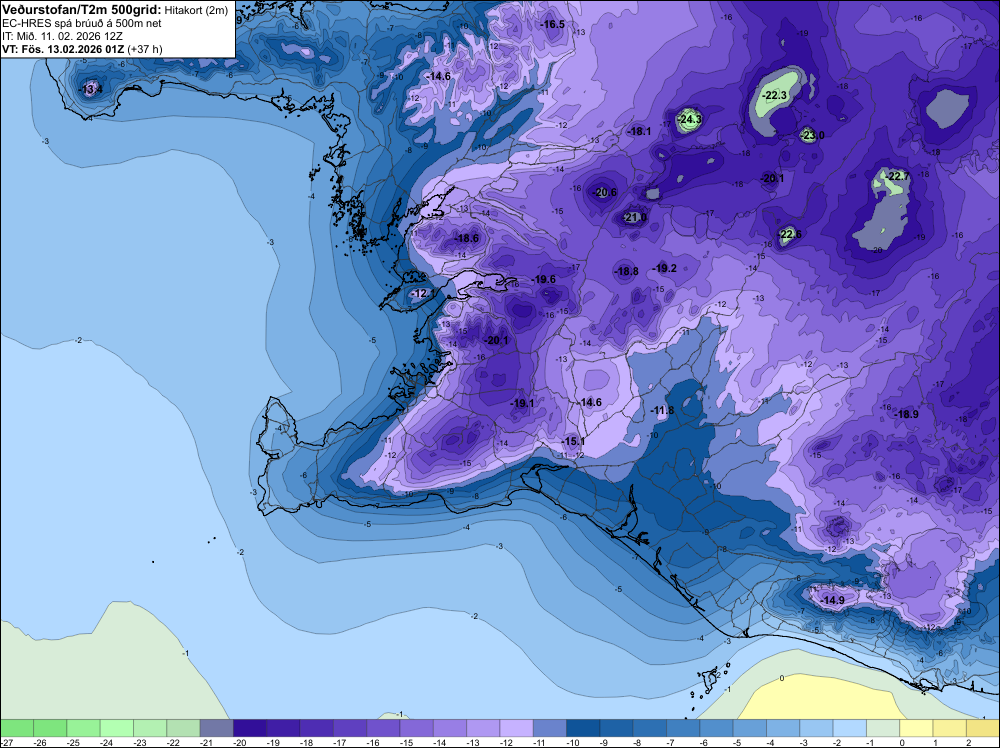Click the dark blue legend swatch between -10 and -9
1000x748 pixels.
click(583, 728)
